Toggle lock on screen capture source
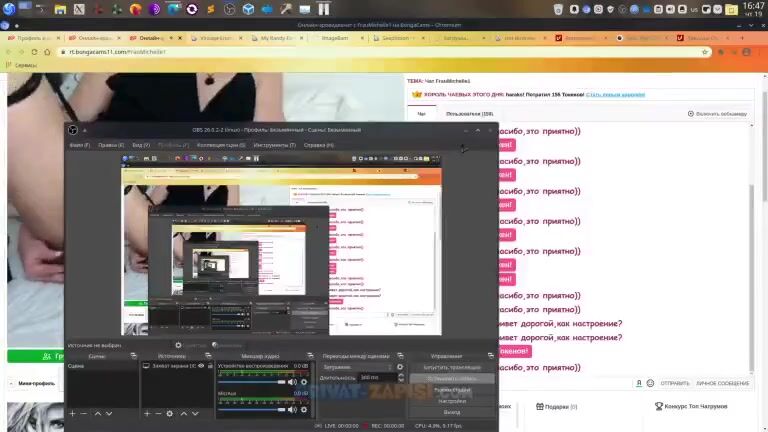The width and height of the screenshot is (768, 432). click(211, 366)
